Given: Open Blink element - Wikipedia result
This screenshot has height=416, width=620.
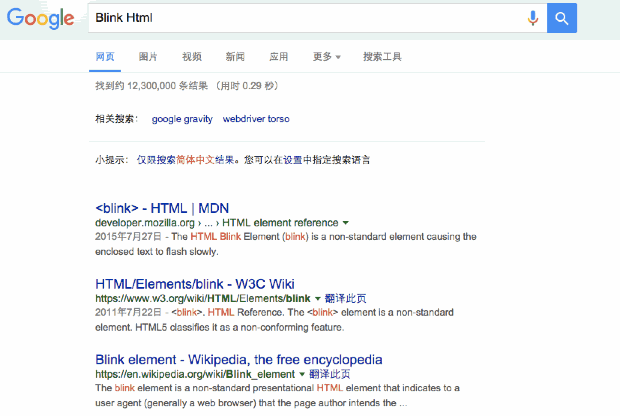Looking at the screenshot, I should point(239,360).
